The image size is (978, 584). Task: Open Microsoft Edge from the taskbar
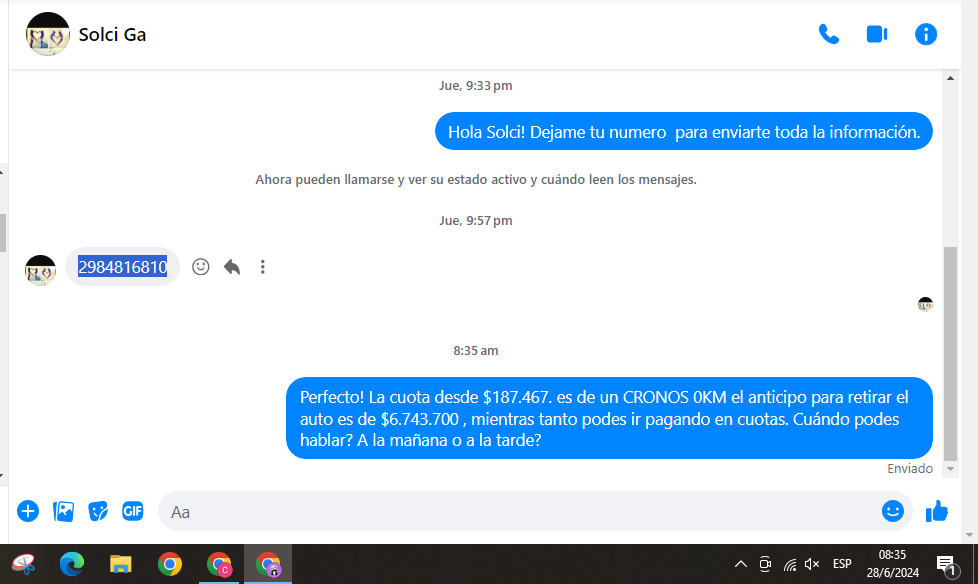(x=72, y=565)
